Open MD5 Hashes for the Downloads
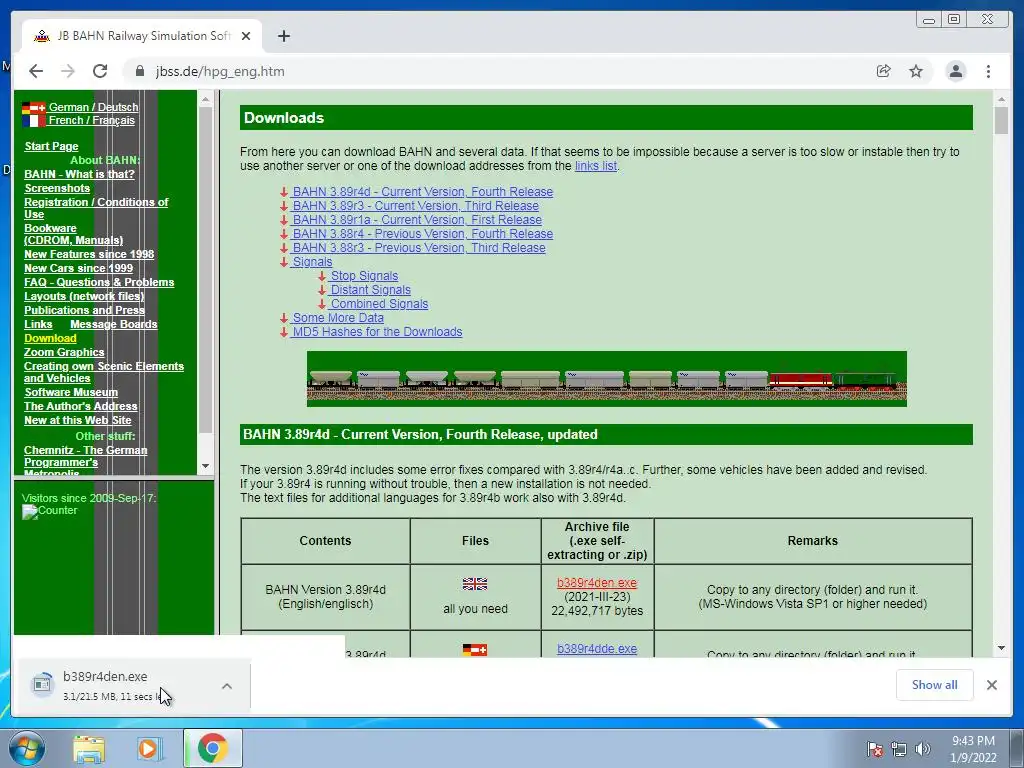Screen dimensions: 1024x768 377,332
